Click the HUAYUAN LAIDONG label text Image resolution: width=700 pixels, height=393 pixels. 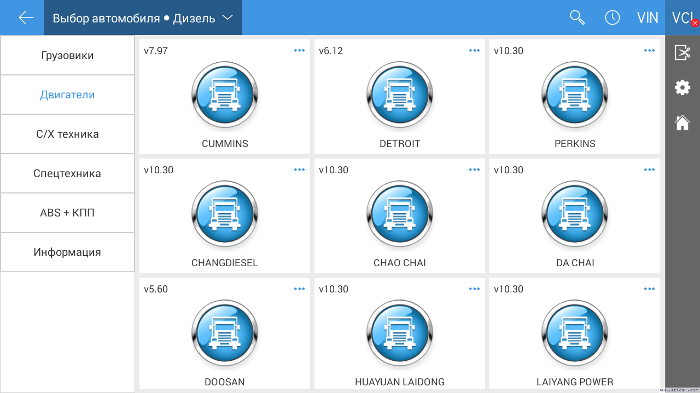tap(400, 382)
